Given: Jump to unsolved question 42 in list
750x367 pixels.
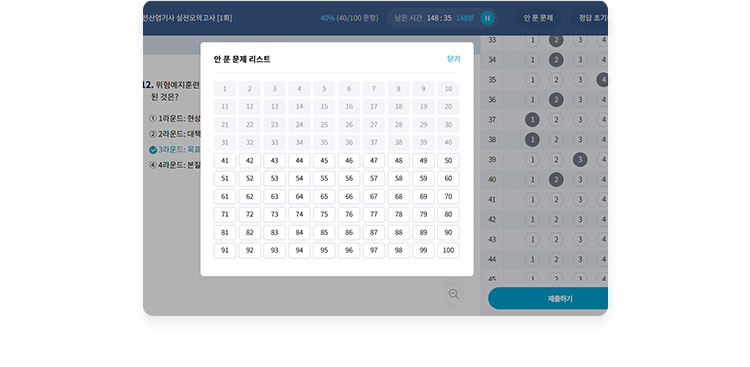Looking at the screenshot, I should pos(250,161).
